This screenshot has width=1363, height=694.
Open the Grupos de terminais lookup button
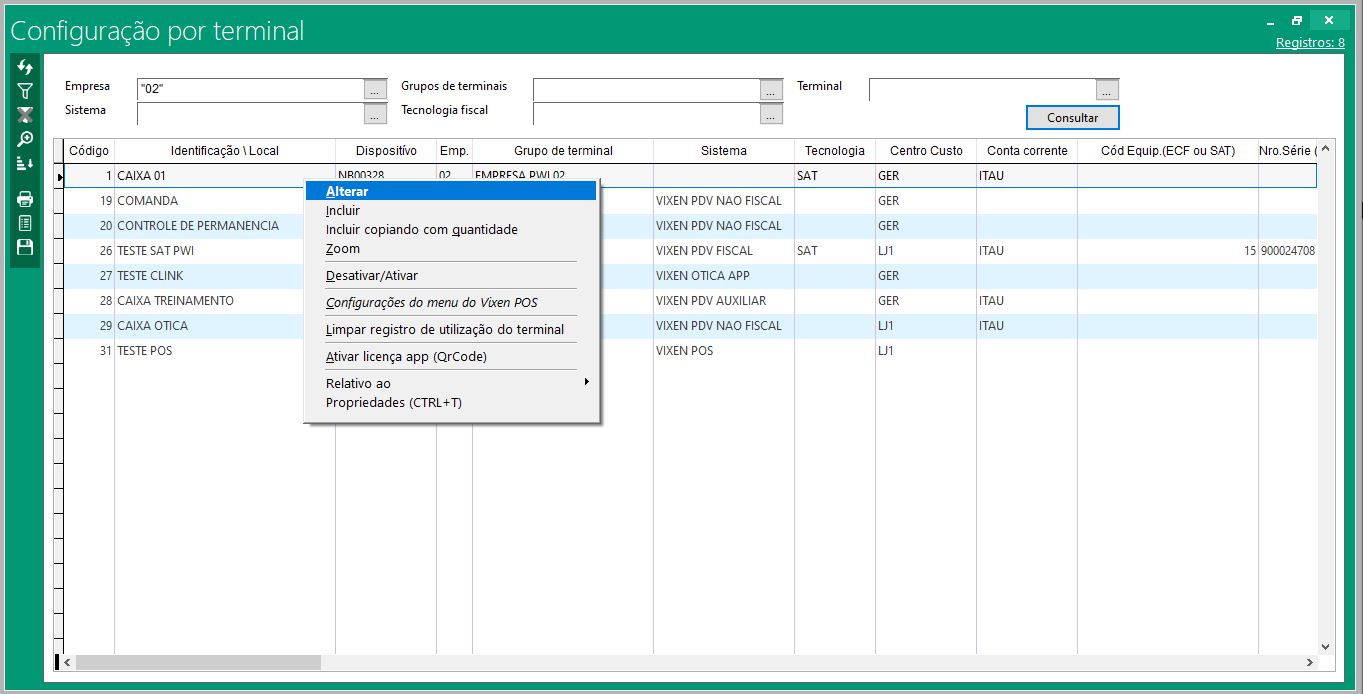[771, 90]
